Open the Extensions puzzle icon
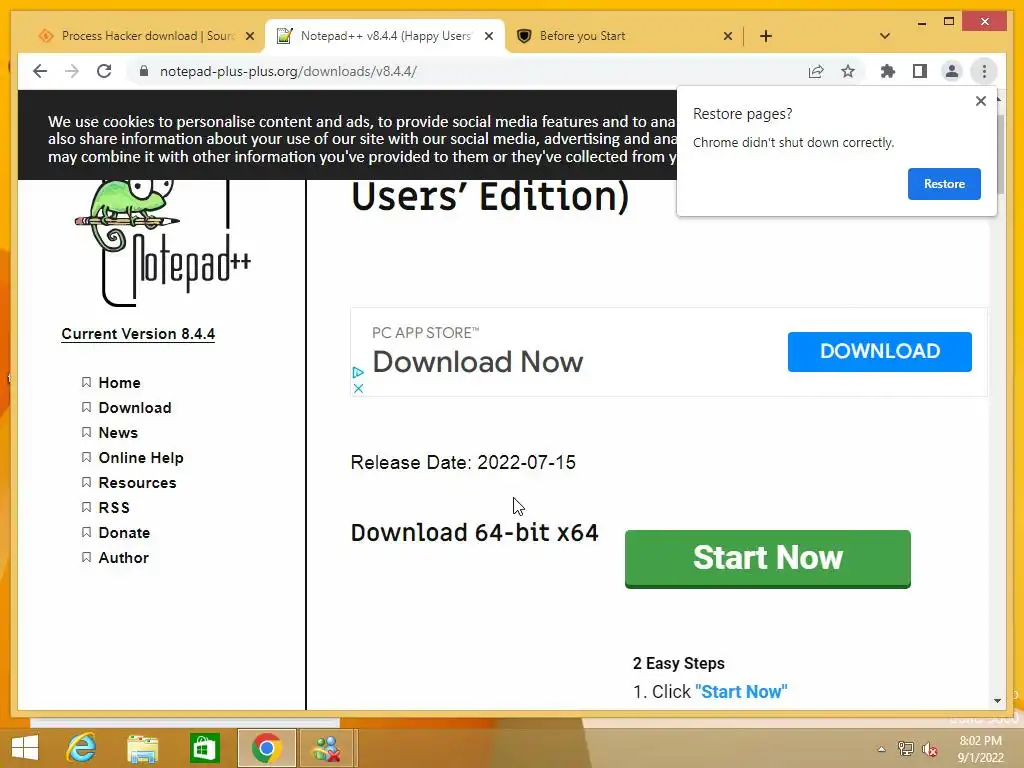 click(x=888, y=71)
